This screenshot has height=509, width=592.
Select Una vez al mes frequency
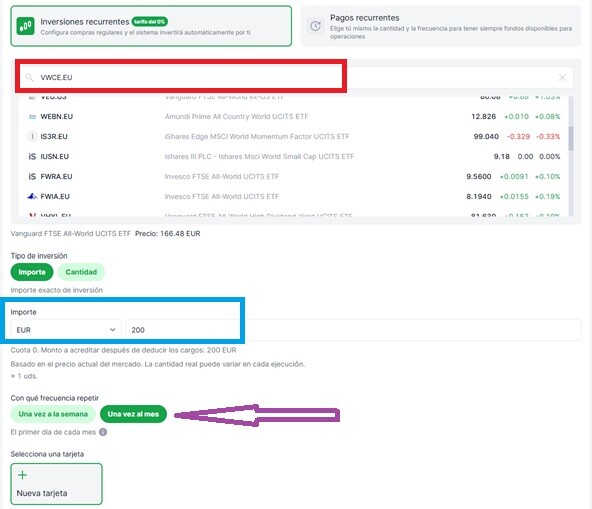(133, 414)
